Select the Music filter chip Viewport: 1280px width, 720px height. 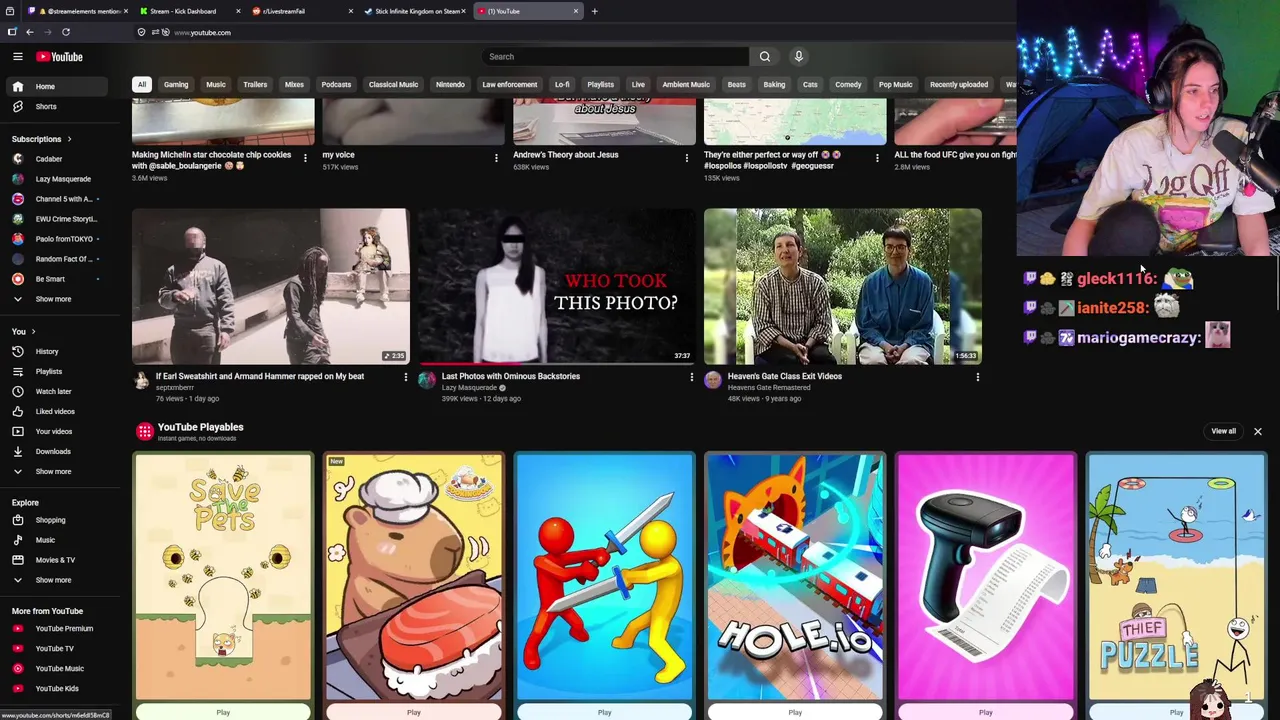click(x=216, y=85)
